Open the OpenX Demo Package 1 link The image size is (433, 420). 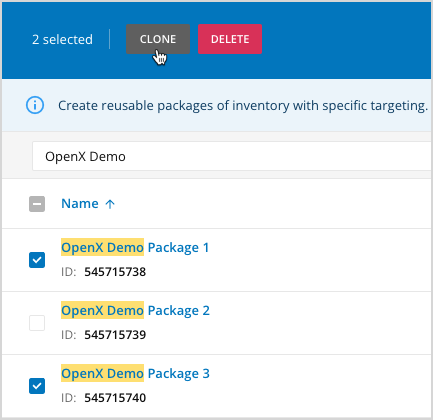pyautogui.click(x=135, y=248)
